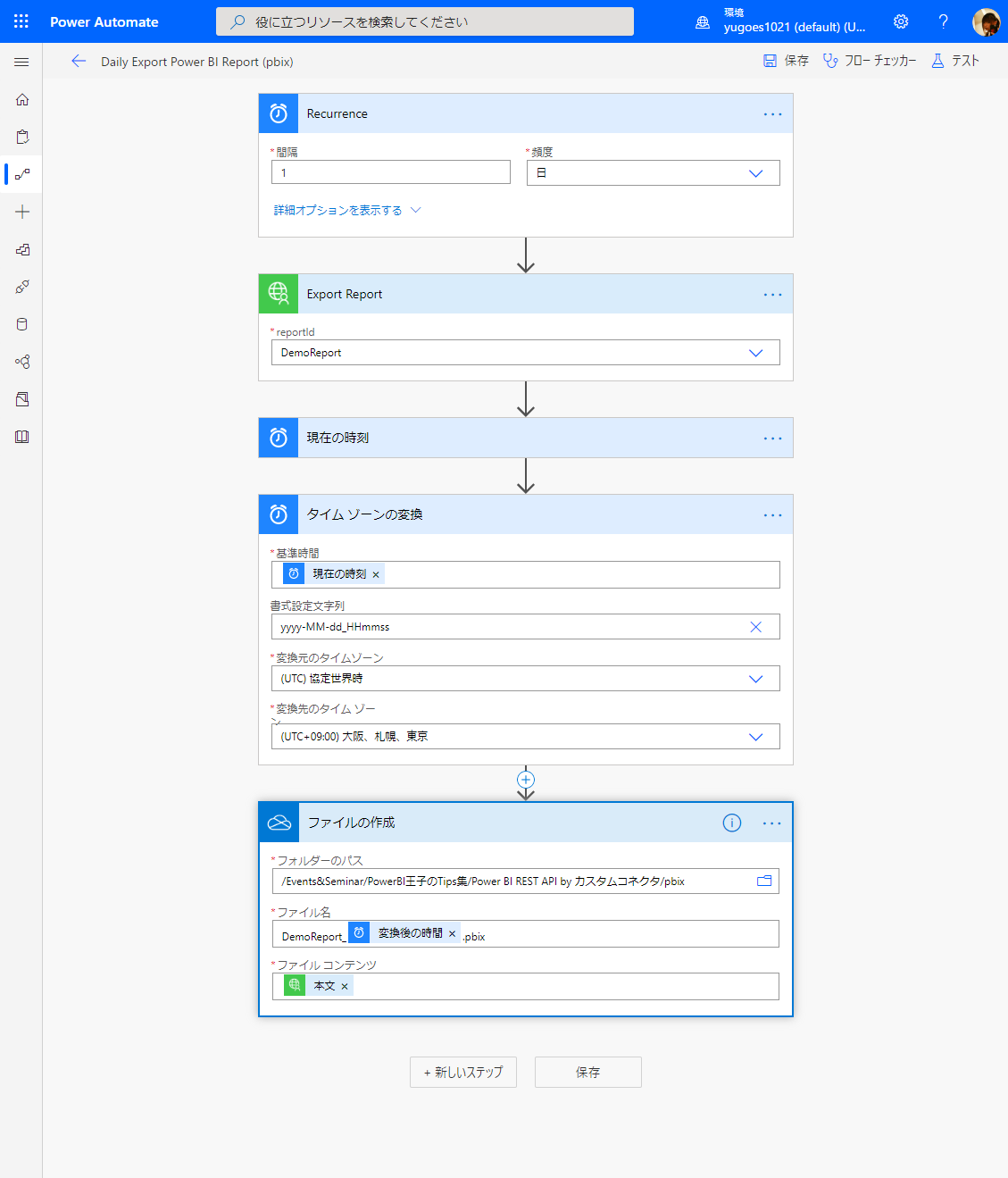Go back using the left arrow
1008x1178 pixels.
tap(79, 61)
